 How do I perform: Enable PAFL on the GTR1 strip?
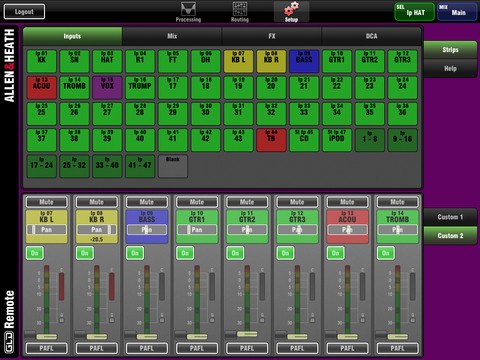coord(197,348)
